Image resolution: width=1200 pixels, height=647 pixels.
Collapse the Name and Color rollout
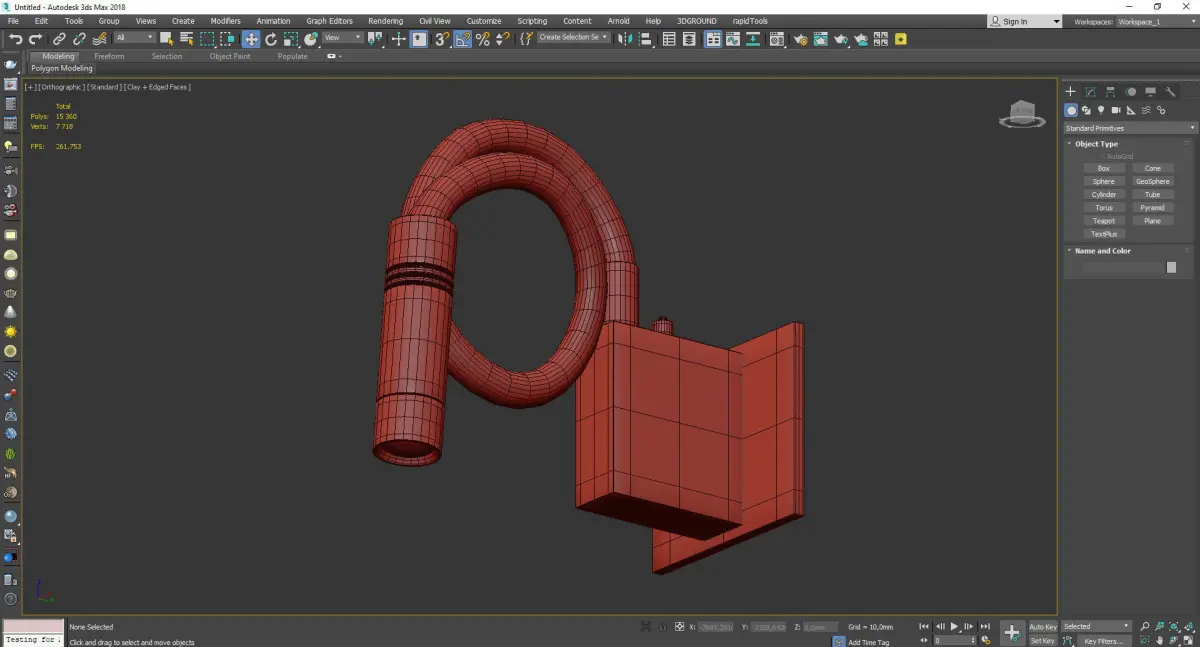[x=1102, y=251]
